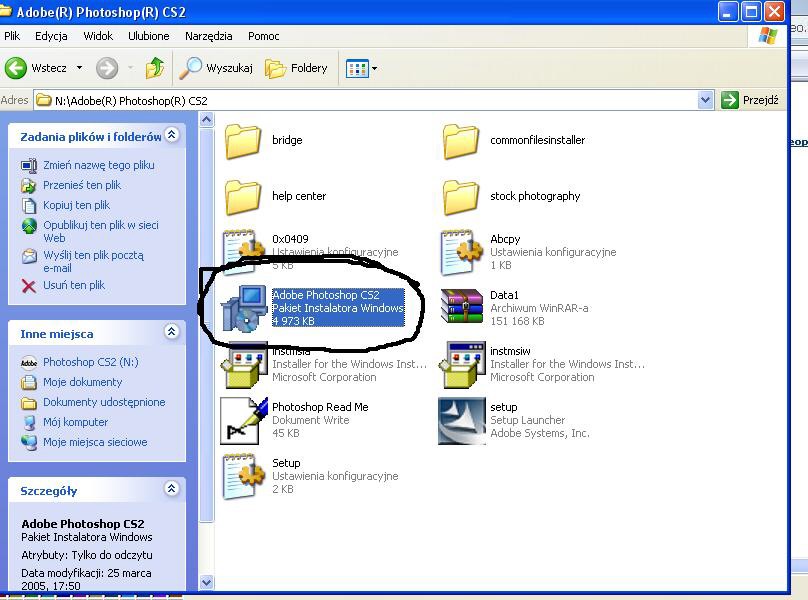Open the Ulubione menu
The height and width of the screenshot is (600, 808).
[148, 36]
